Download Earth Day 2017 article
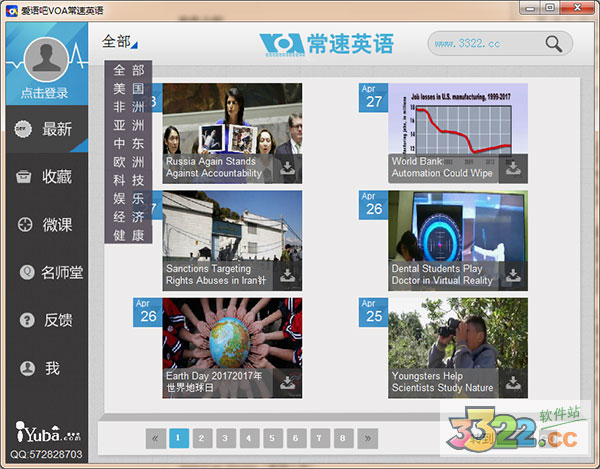The height and width of the screenshot is (469, 600). pyautogui.click(x=287, y=383)
